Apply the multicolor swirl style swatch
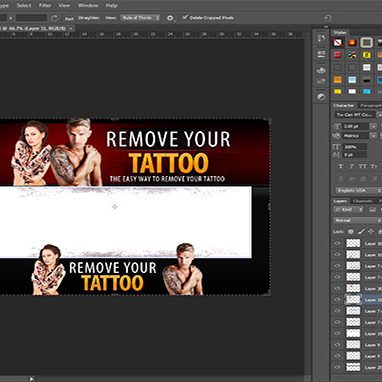The height and width of the screenshot is (382, 382). click(352, 55)
